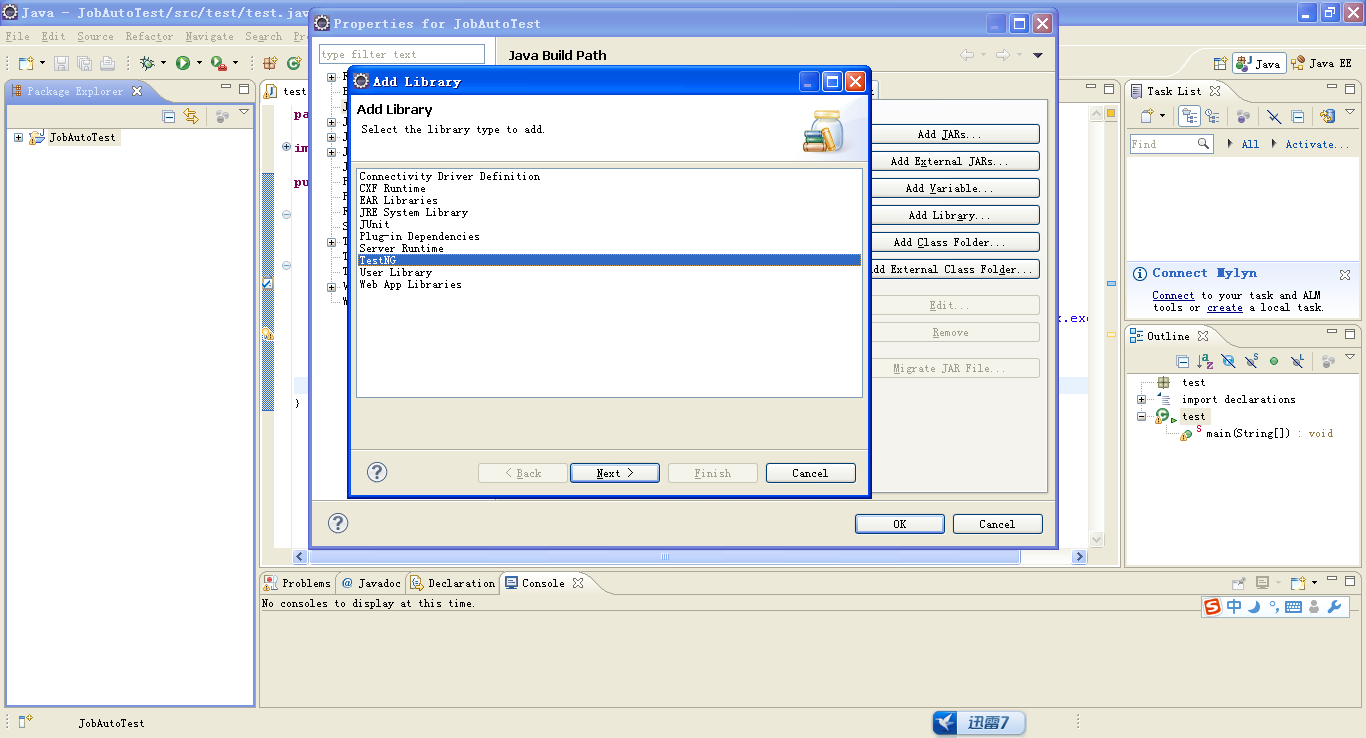Open the Search menu
Screen dimensions: 1366x738
(264, 36)
